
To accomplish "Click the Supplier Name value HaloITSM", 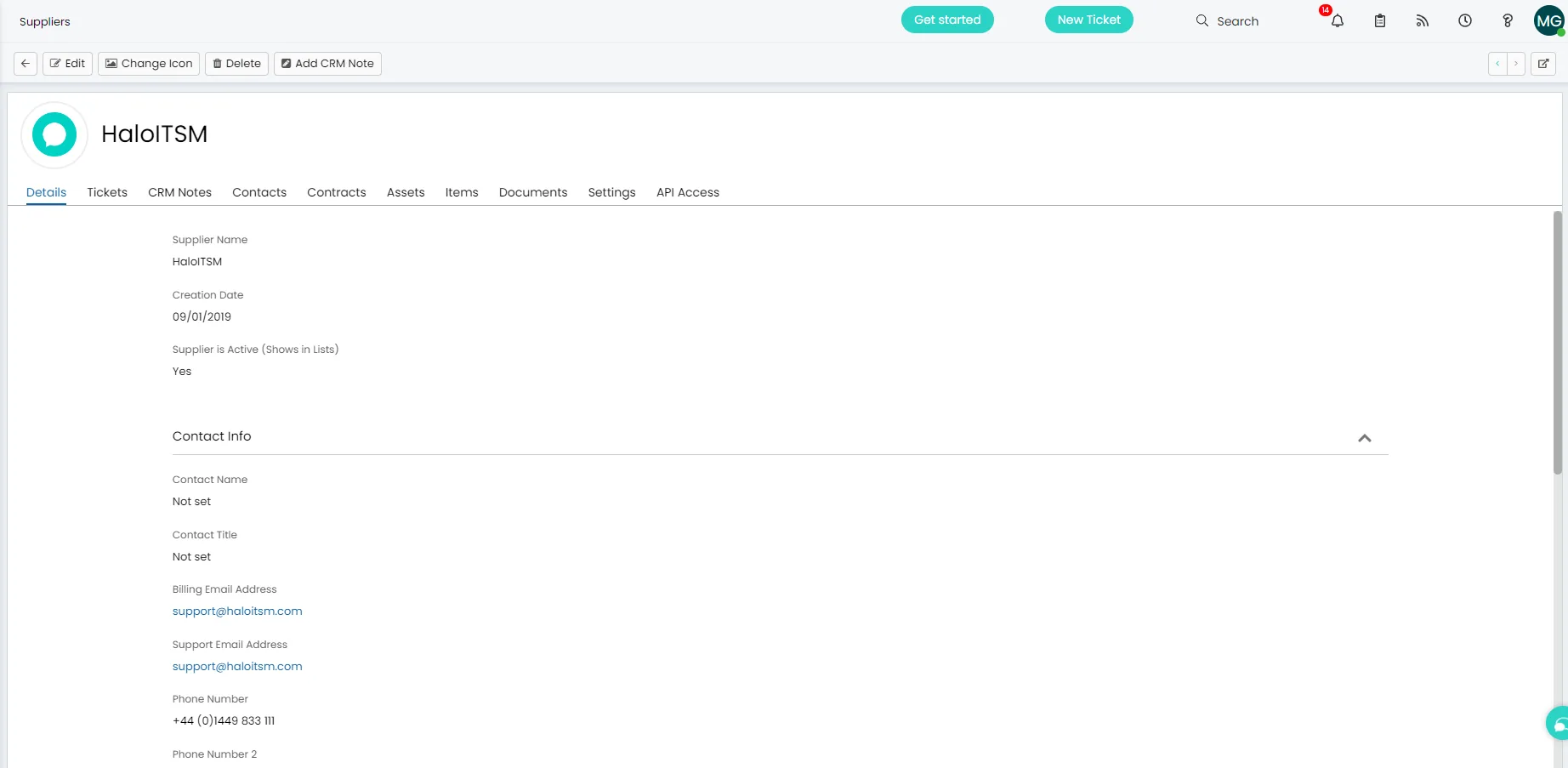I will 197,262.
